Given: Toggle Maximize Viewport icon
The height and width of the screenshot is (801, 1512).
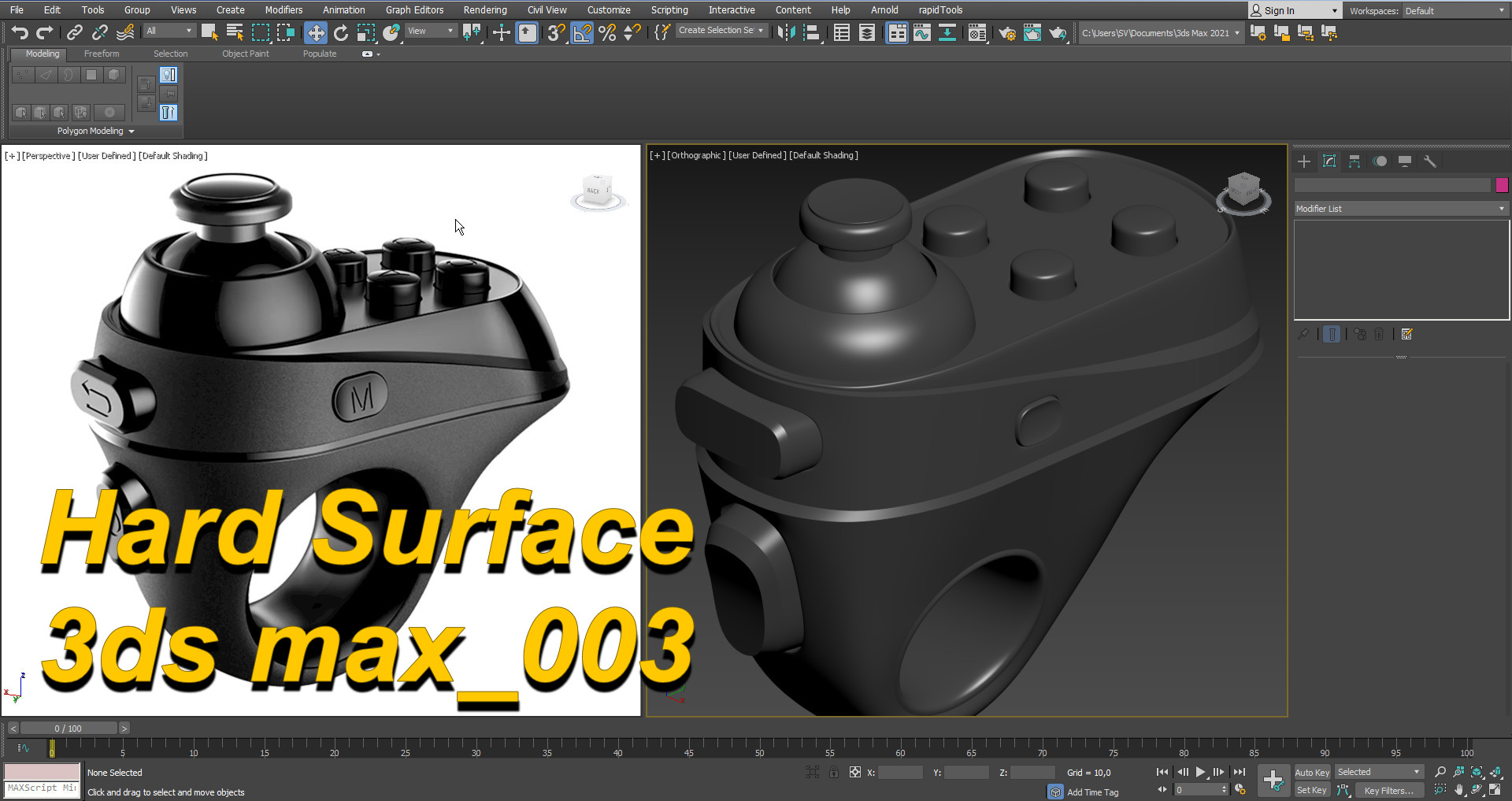Looking at the screenshot, I should point(1495,790).
